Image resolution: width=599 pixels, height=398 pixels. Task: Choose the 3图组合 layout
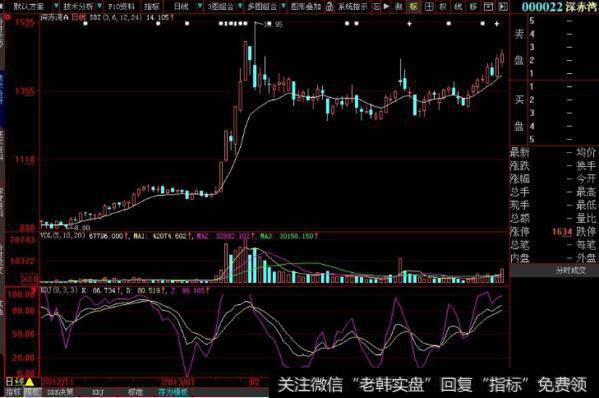click(x=221, y=6)
